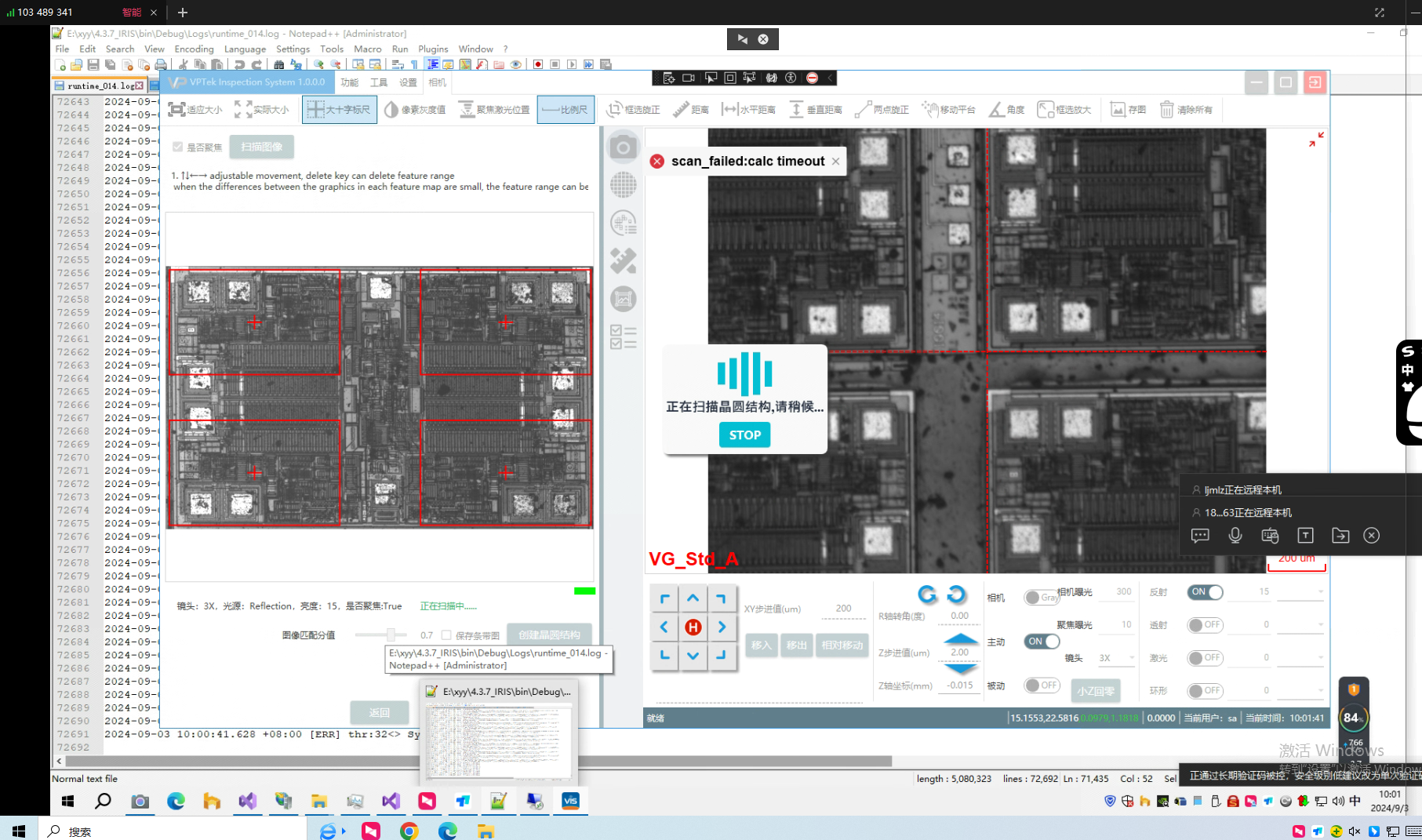Expand the 反射 reflection dropdown arrow
Viewport: 1422px width, 840px height.
1320,592
